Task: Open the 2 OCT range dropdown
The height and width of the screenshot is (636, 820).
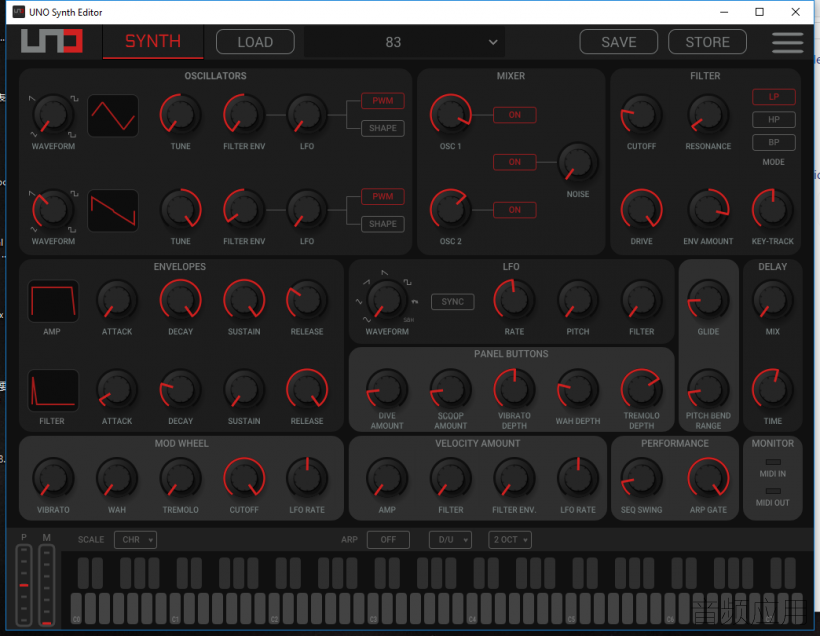Action: (510, 540)
